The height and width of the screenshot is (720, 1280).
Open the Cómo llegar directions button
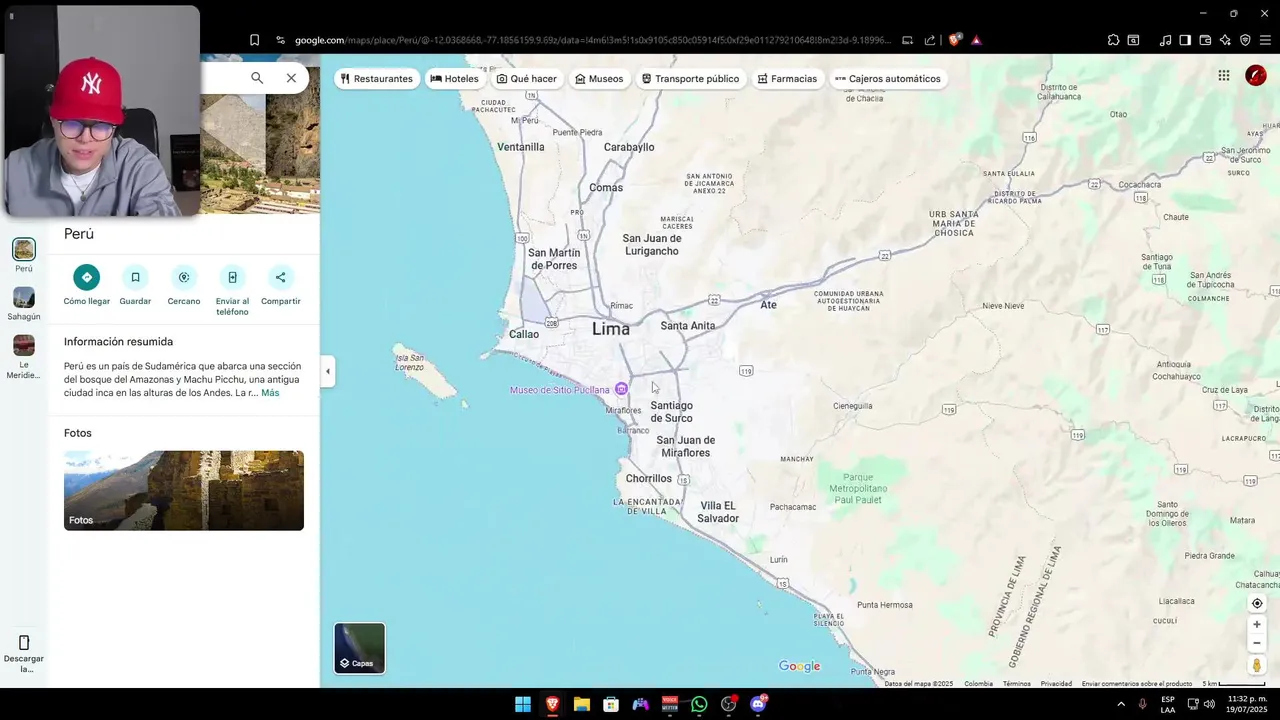tap(87, 277)
